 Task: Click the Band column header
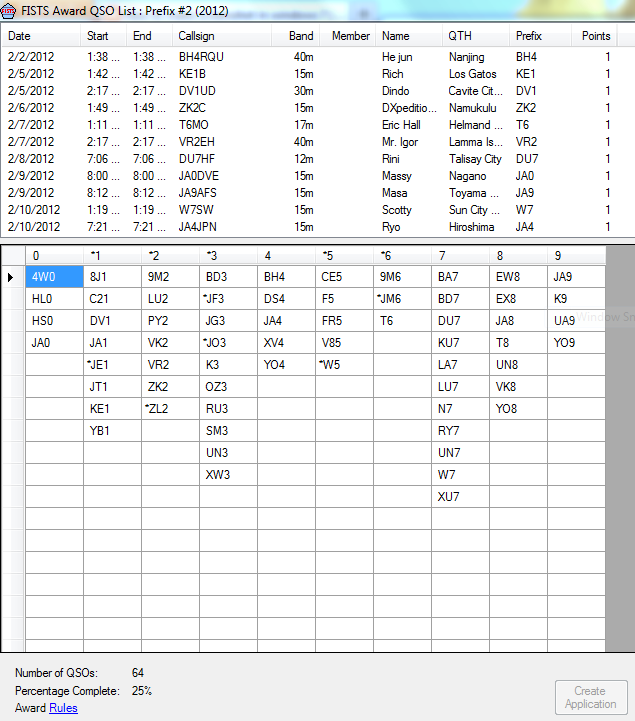tap(301, 36)
